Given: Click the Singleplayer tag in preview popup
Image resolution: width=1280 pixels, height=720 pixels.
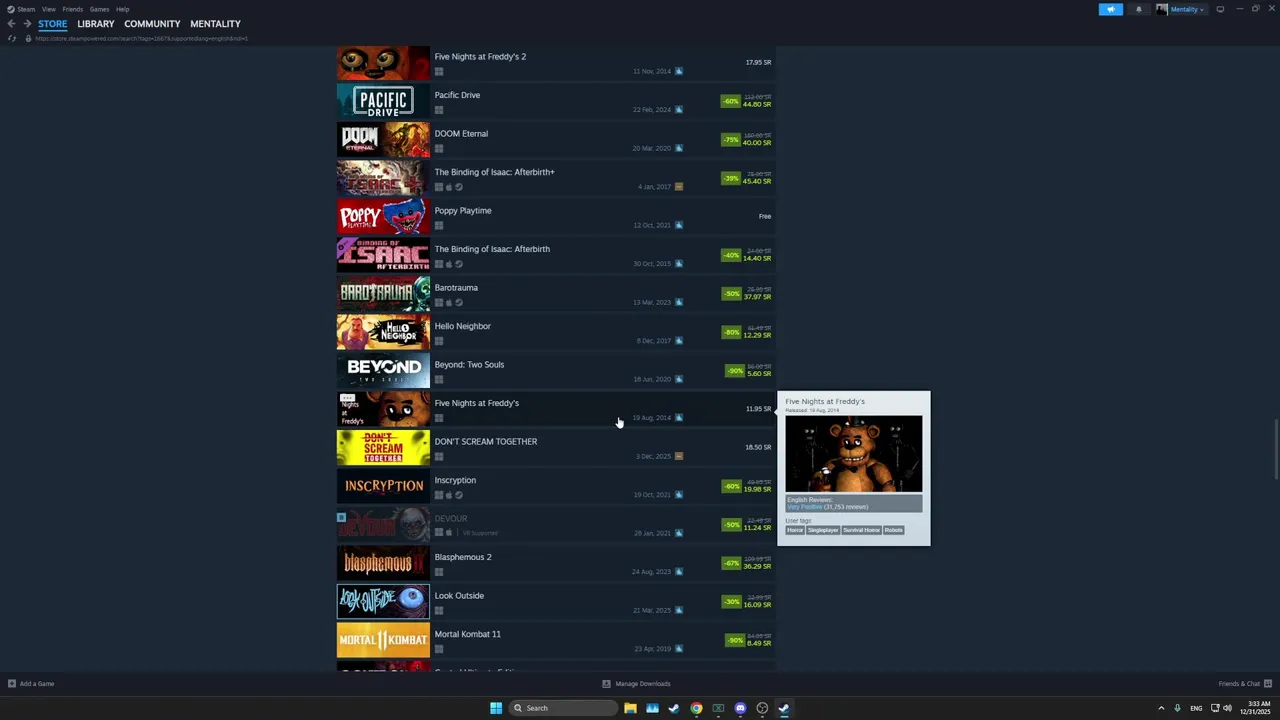Looking at the screenshot, I should 823,530.
